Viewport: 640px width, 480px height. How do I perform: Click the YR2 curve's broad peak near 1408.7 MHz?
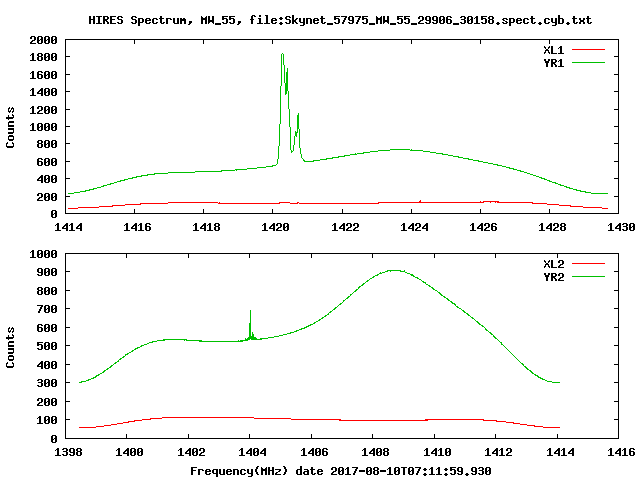(x=395, y=270)
